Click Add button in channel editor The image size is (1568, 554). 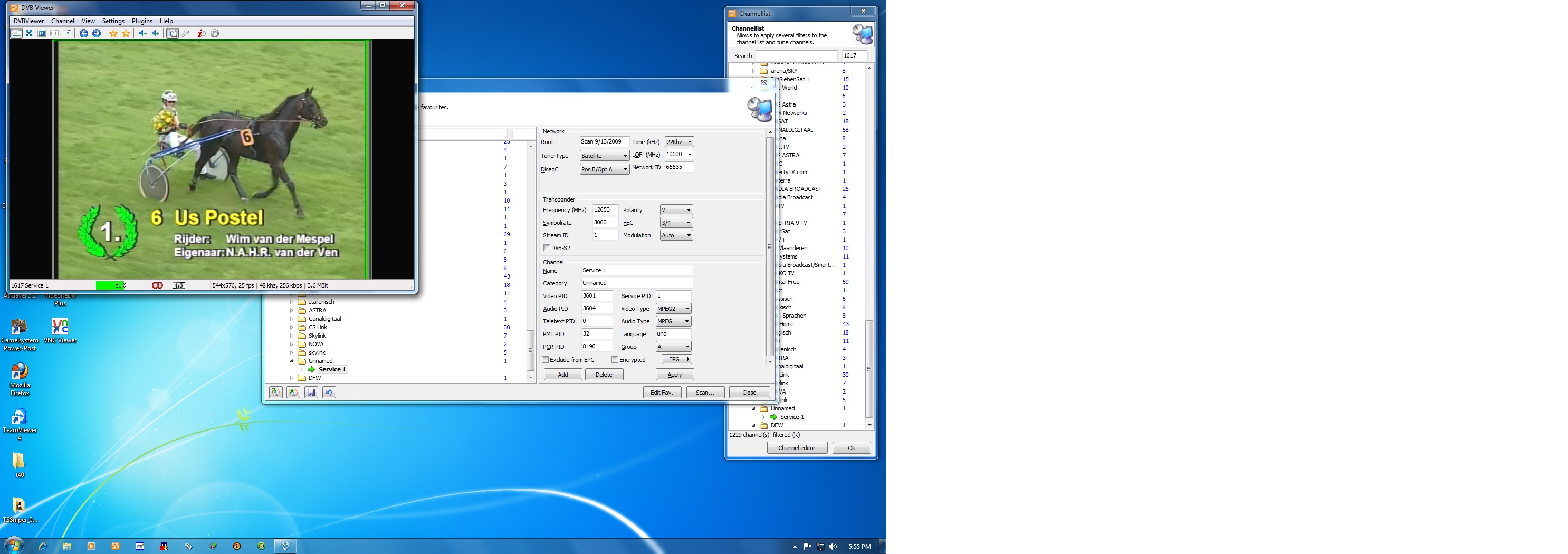(562, 375)
